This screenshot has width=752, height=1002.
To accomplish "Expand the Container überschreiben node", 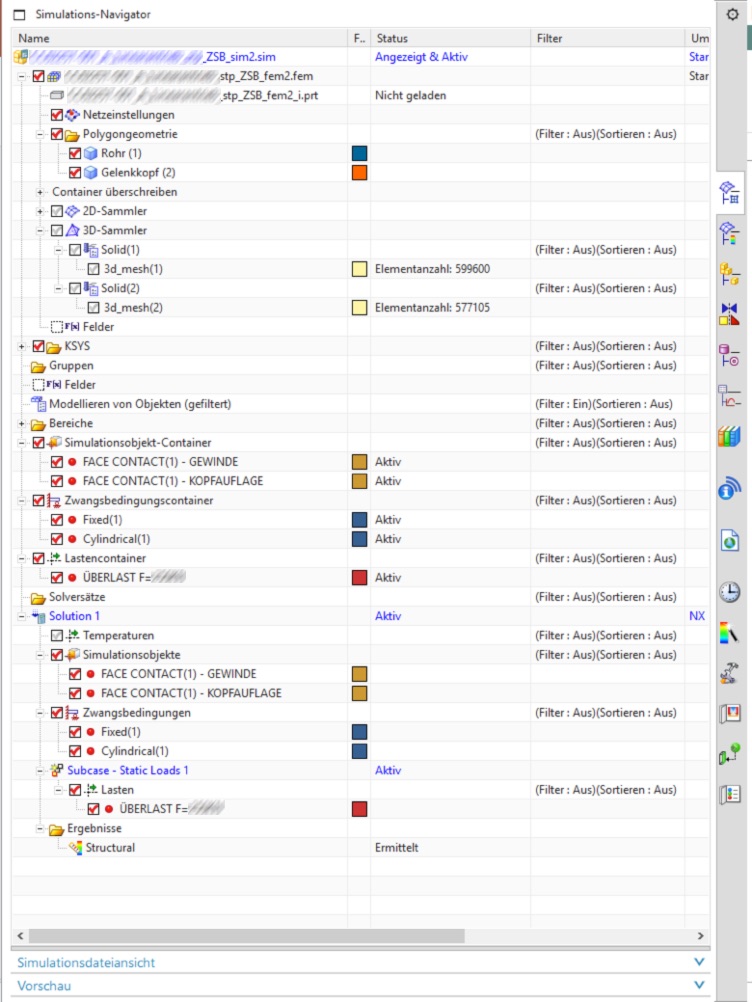I will coord(41,192).
